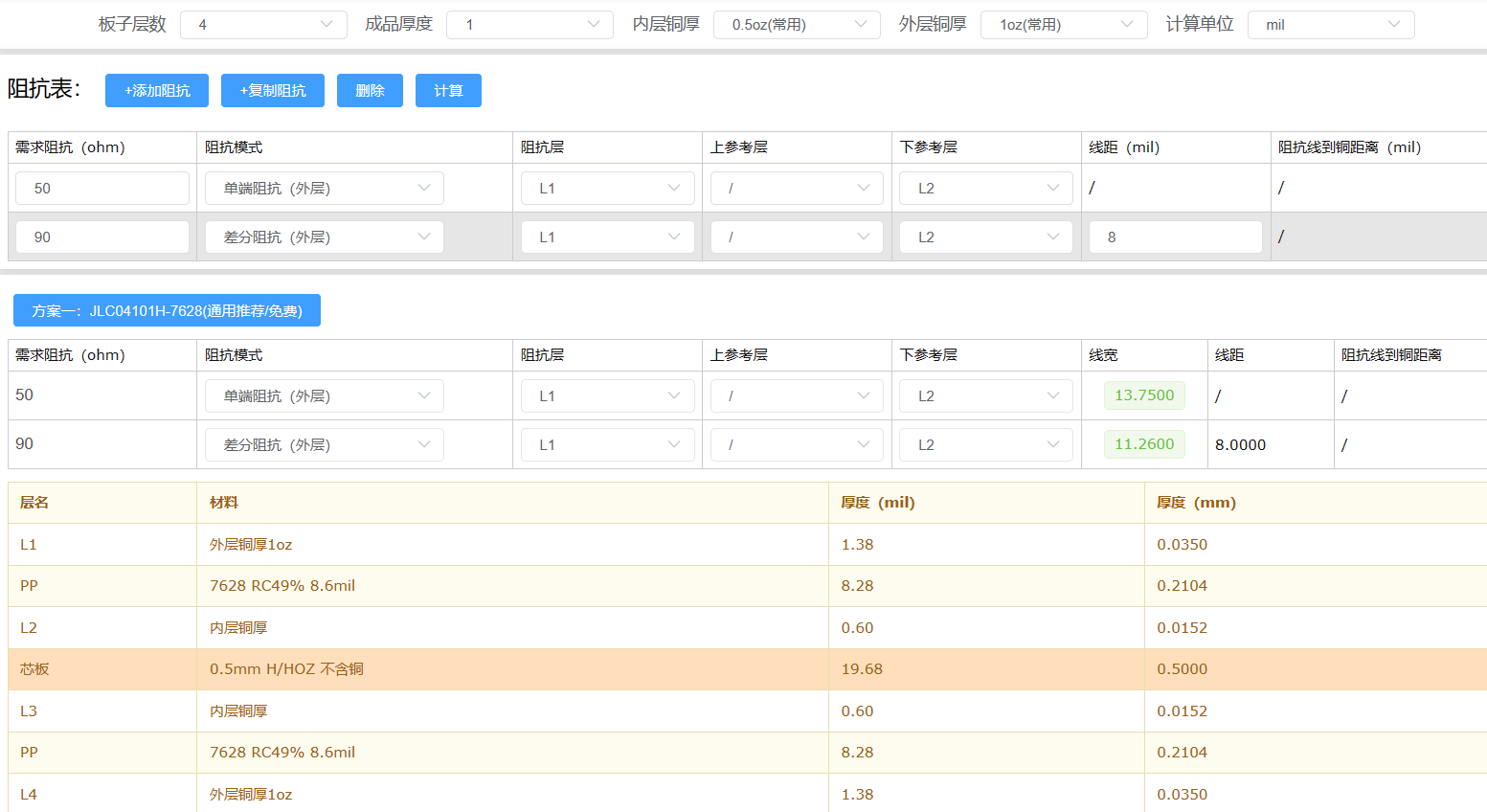Open the 计算单位 dropdown showing mil

click(x=1331, y=24)
